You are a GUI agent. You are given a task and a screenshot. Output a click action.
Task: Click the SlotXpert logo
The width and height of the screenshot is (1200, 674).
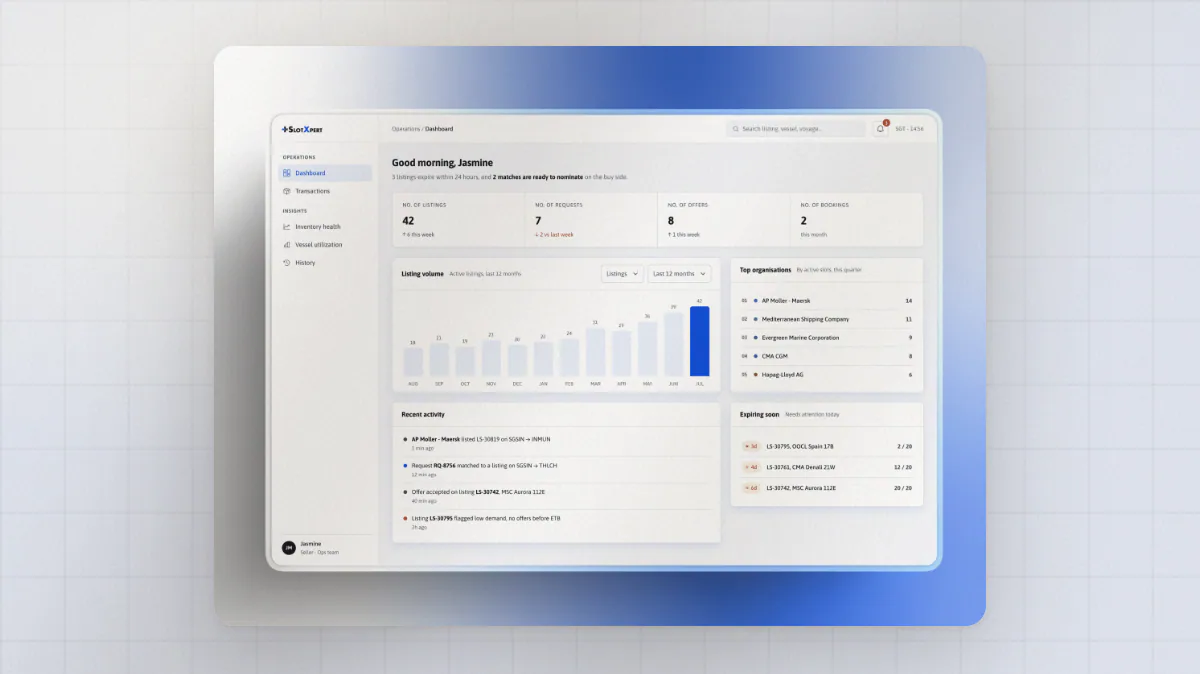302,129
